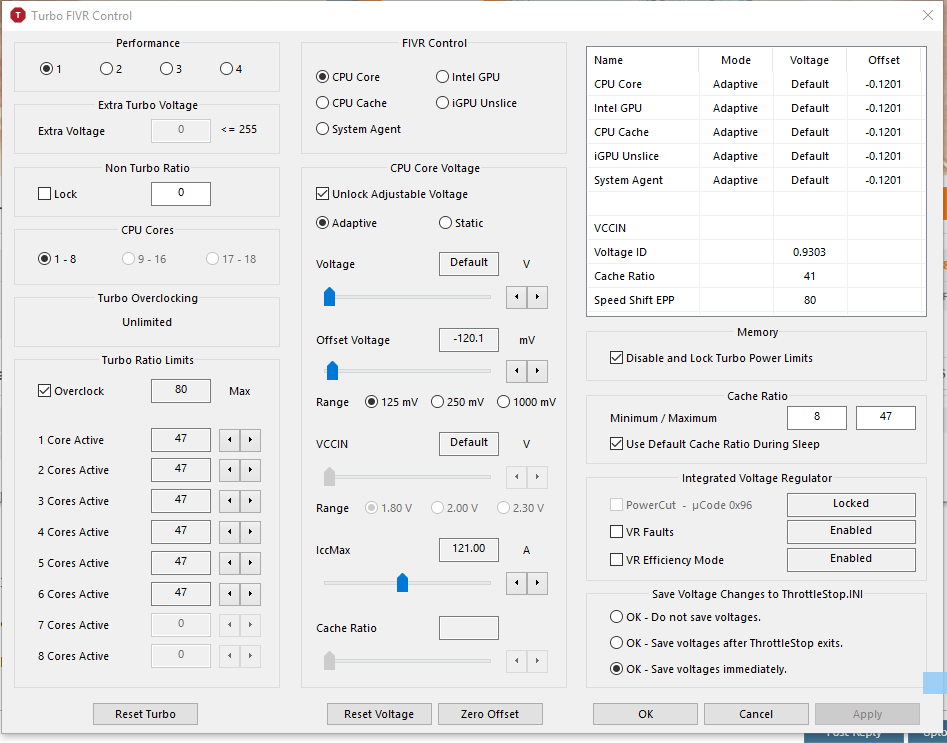The height and width of the screenshot is (743, 947).
Task: Click the Cache Ratio minimum field
Action: point(817,417)
